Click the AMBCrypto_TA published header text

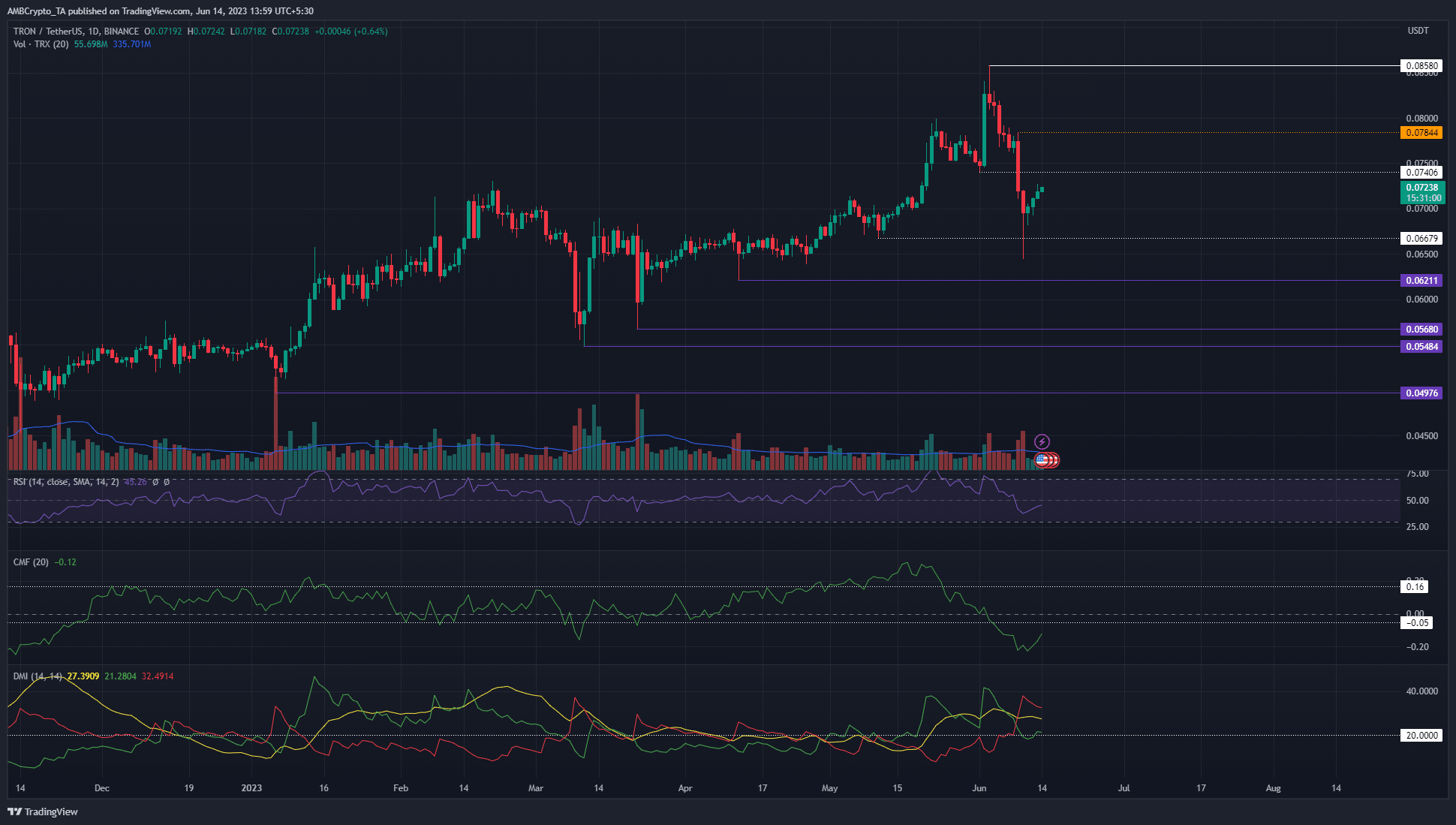point(161,11)
